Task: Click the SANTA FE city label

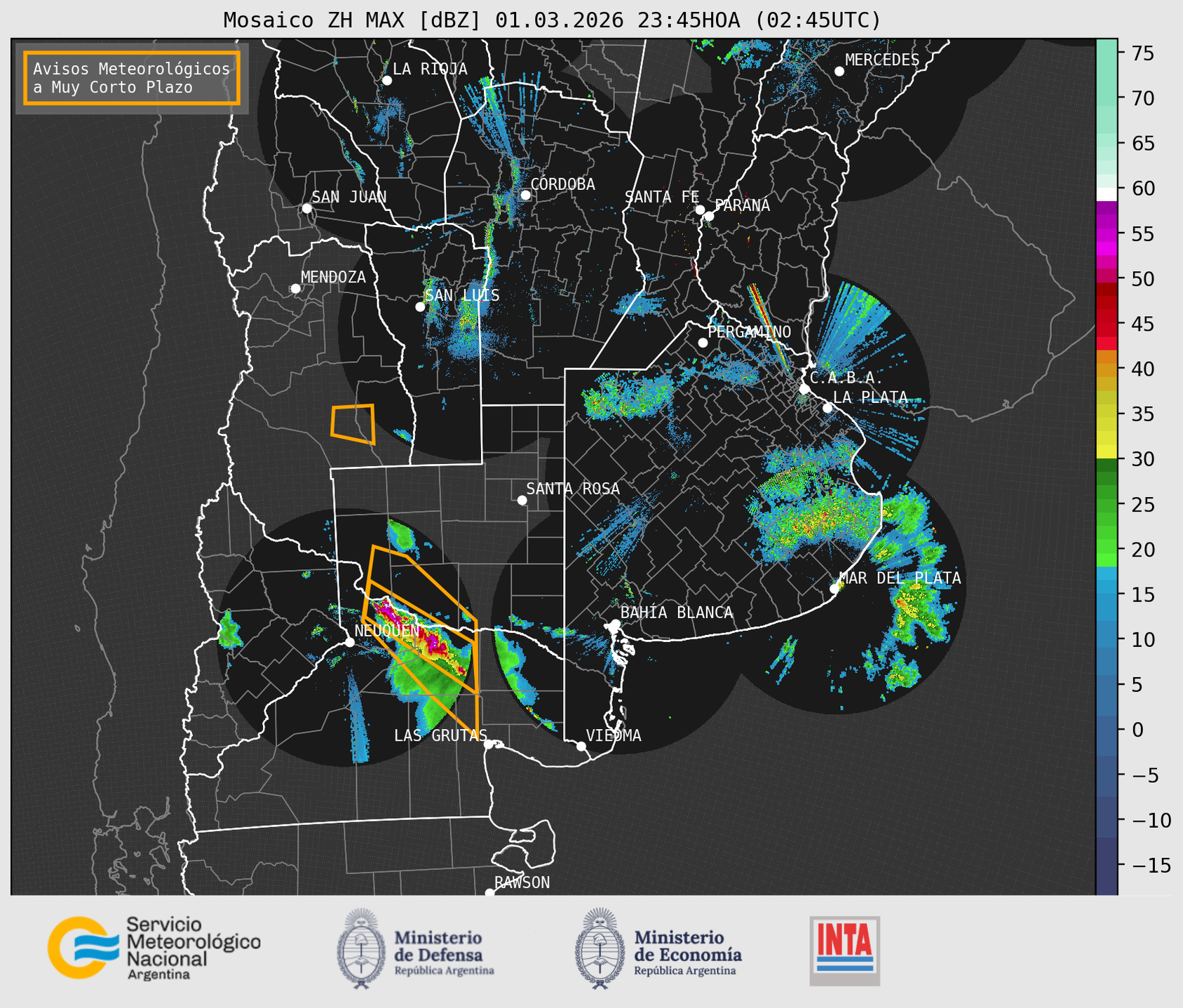Action: (x=662, y=197)
